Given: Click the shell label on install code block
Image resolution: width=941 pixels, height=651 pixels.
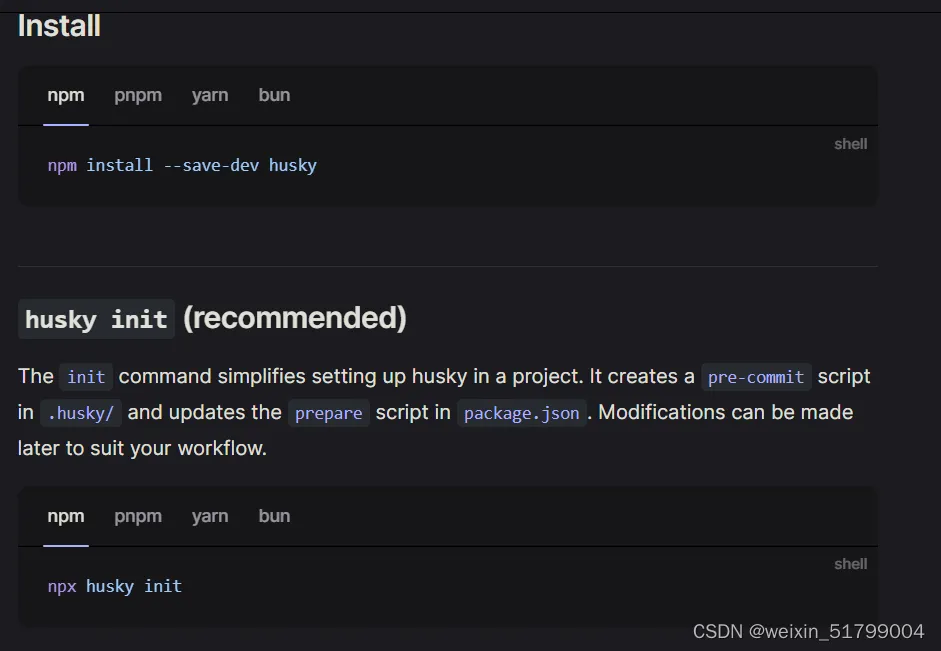Looking at the screenshot, I should point(850,144).
